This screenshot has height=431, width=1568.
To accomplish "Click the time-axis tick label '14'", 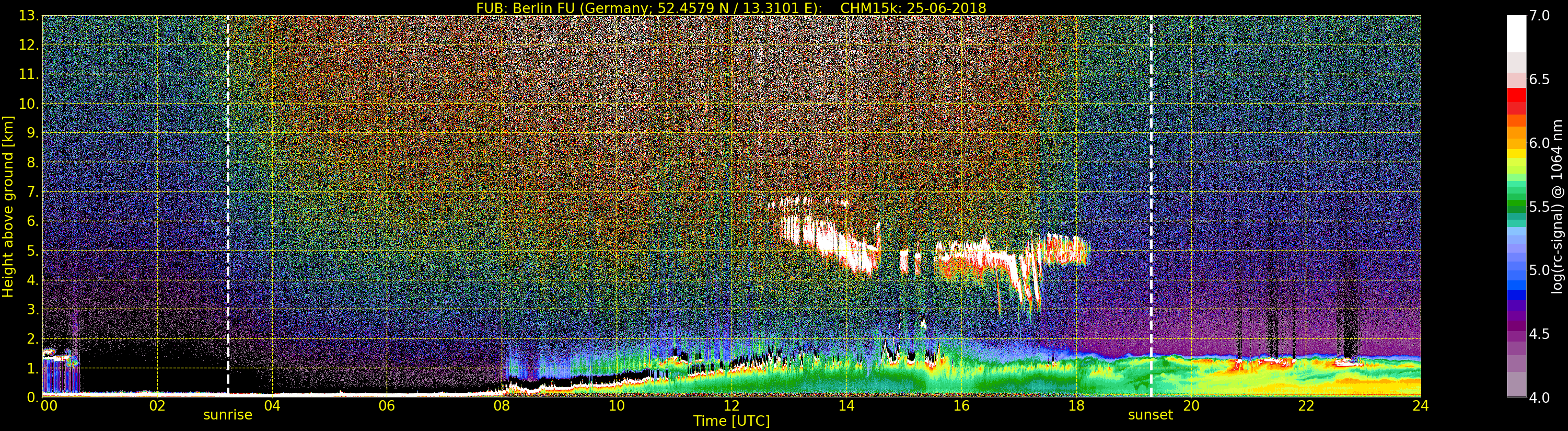I will coord(846,406).
